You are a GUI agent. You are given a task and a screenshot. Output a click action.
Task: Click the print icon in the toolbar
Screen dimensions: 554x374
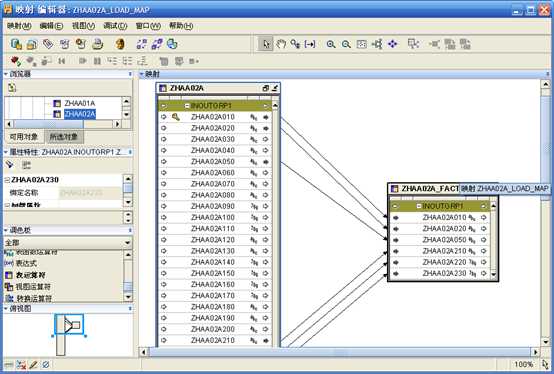click(98, 44)
